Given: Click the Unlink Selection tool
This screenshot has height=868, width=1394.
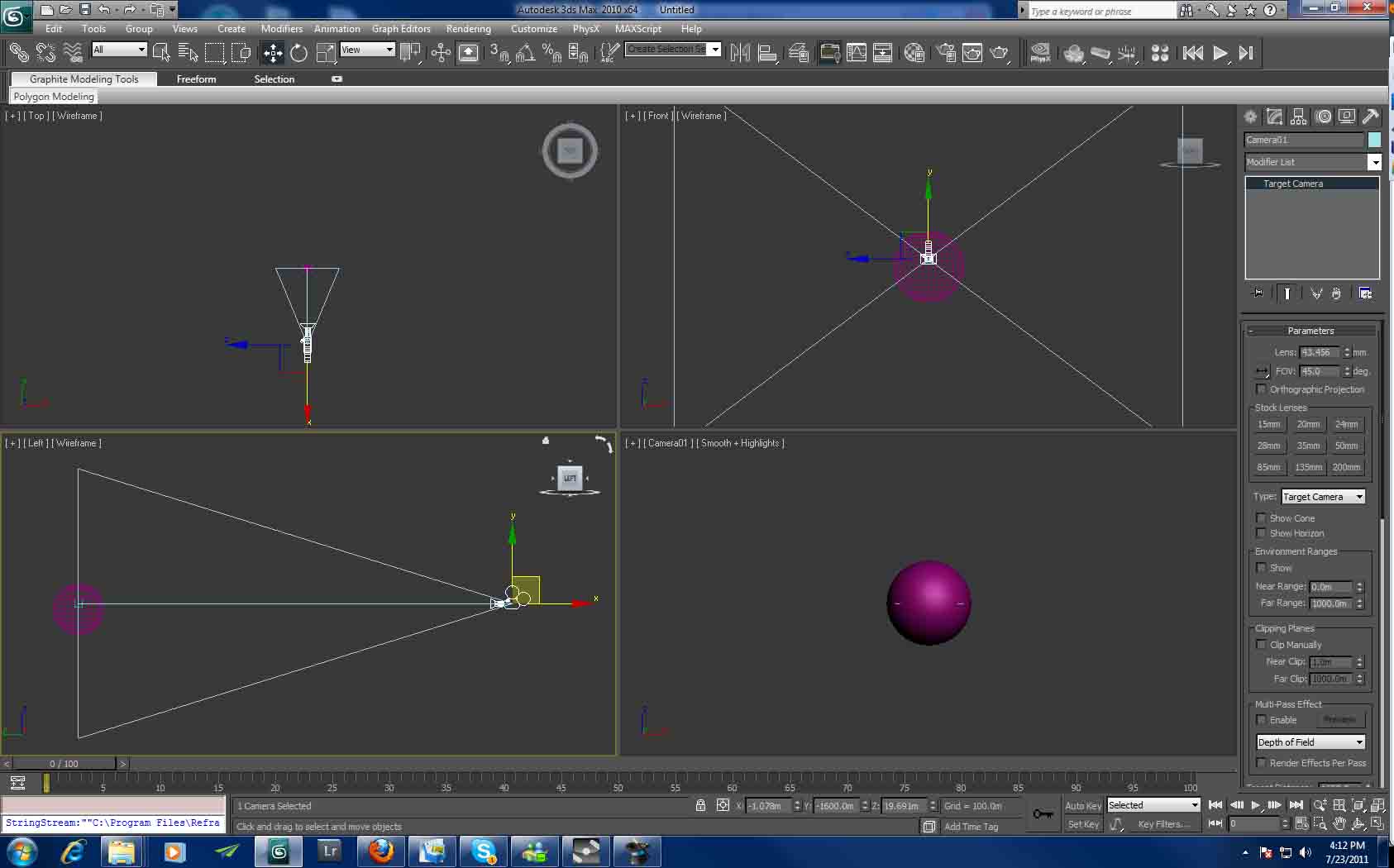Looking at the screenshot, I should pos(45,53).
